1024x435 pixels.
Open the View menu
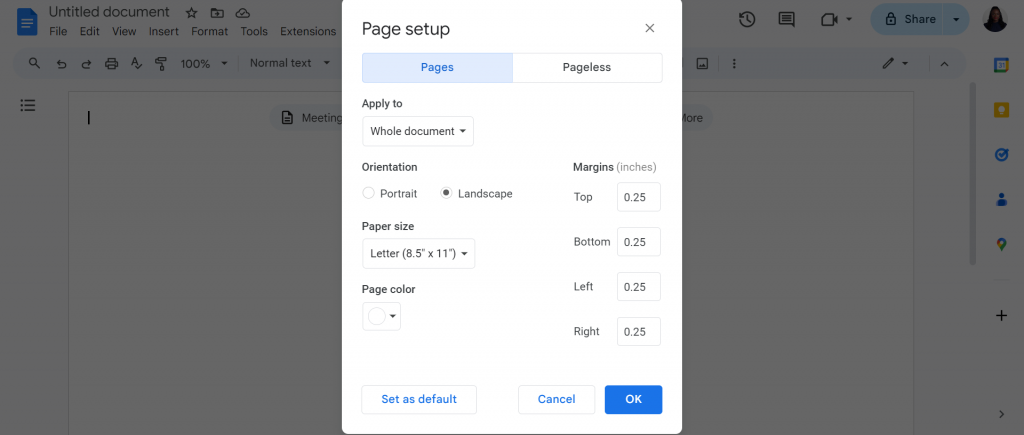pyautogui.click(x=124, y=31)
